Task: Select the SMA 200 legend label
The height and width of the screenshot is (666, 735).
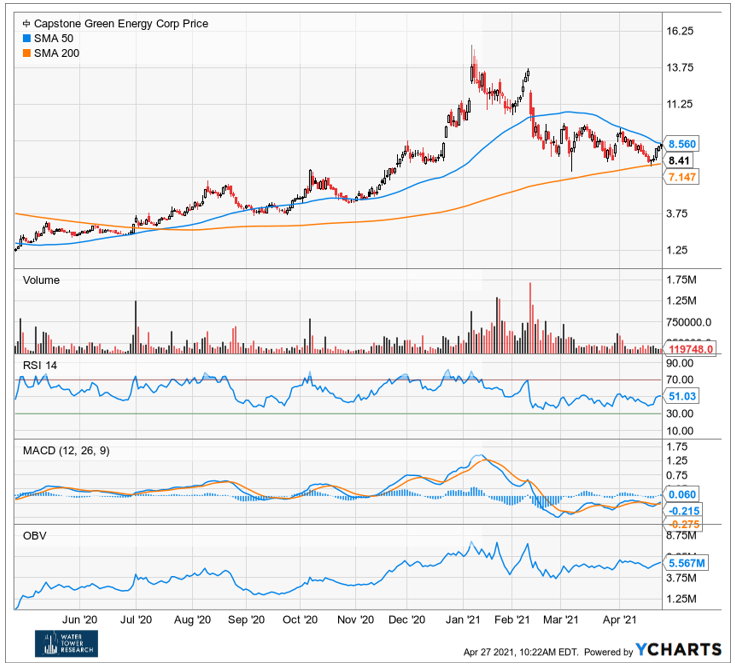Action: [56, 53]
